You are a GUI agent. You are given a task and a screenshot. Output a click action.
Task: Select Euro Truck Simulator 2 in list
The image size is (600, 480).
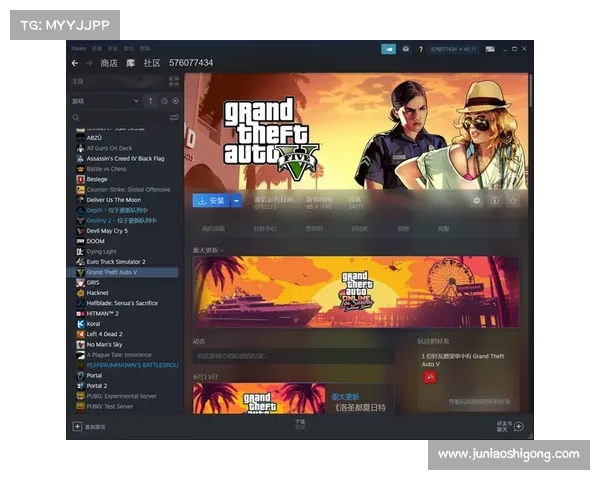point(115,261)
